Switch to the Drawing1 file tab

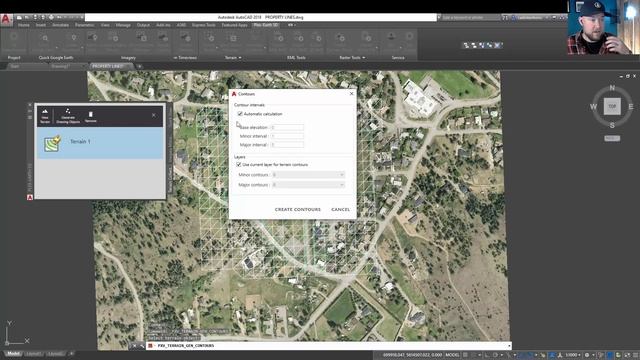click(60, 66)
